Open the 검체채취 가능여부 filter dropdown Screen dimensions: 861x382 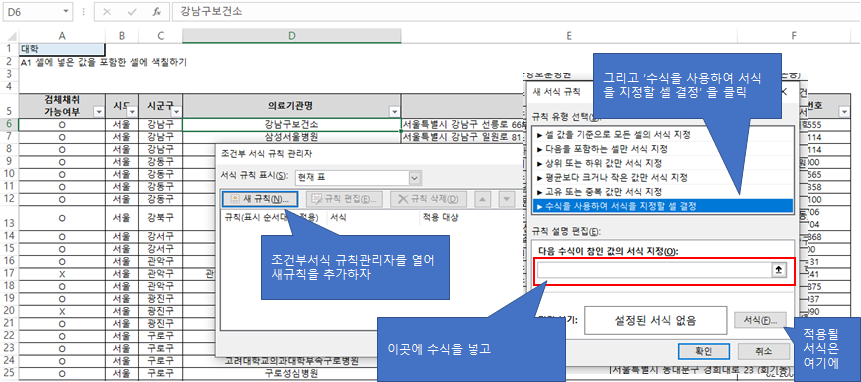tap(99, 112)
